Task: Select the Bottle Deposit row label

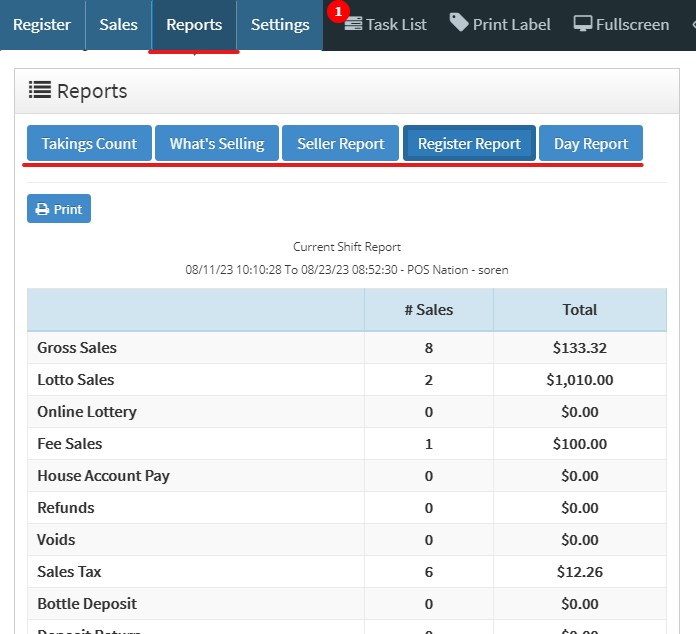Action: pos(87,603)
